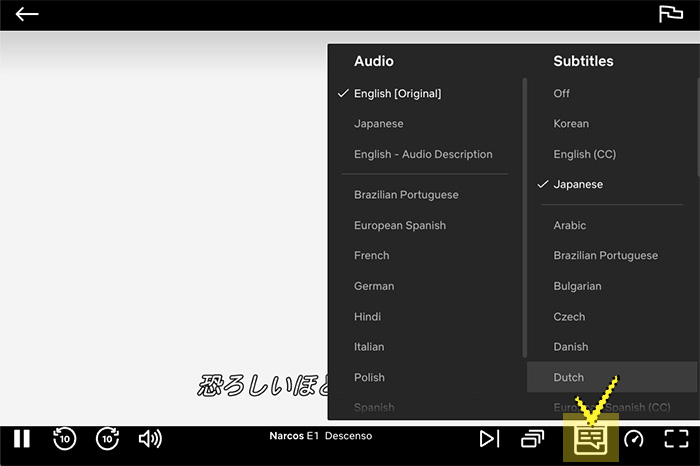
Task: Choose Hindi audio
Action: [367, 316]
